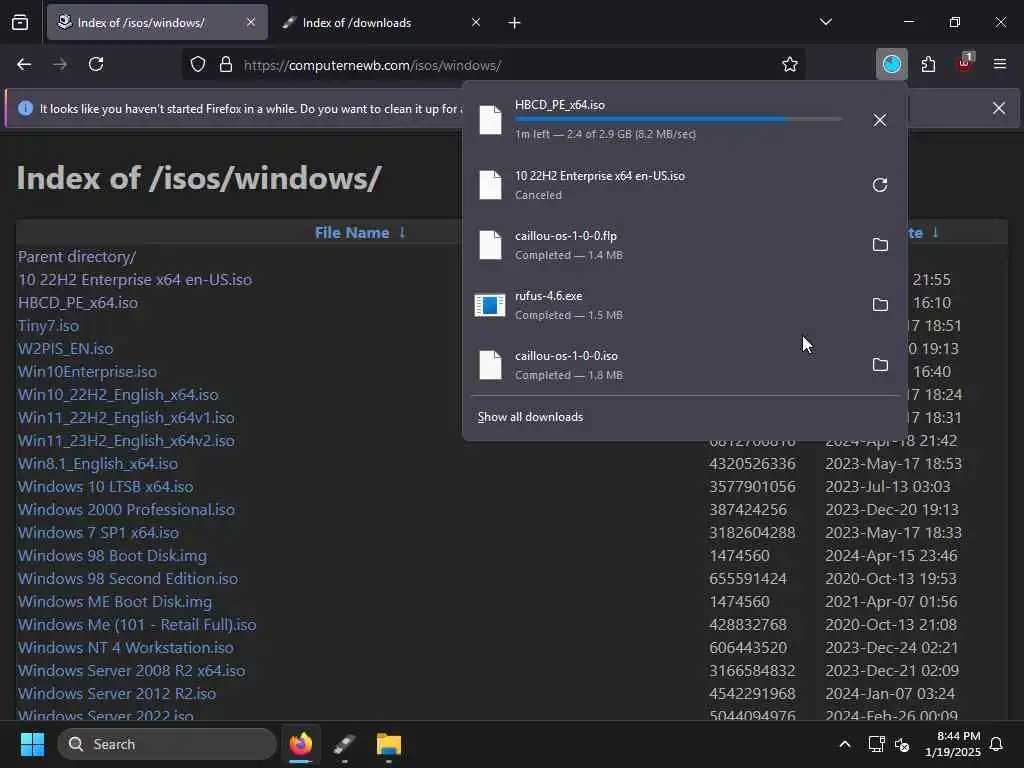Click the HBCD_PE_x64.iso page link
This screenshot has height=768, width=1024.
pyautogui.click(x=78, y=302)
